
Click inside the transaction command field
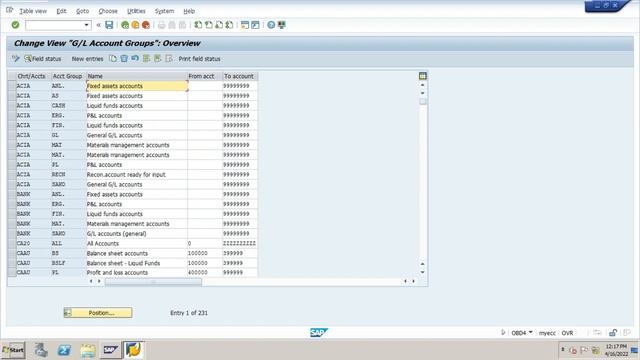[55, 25]
